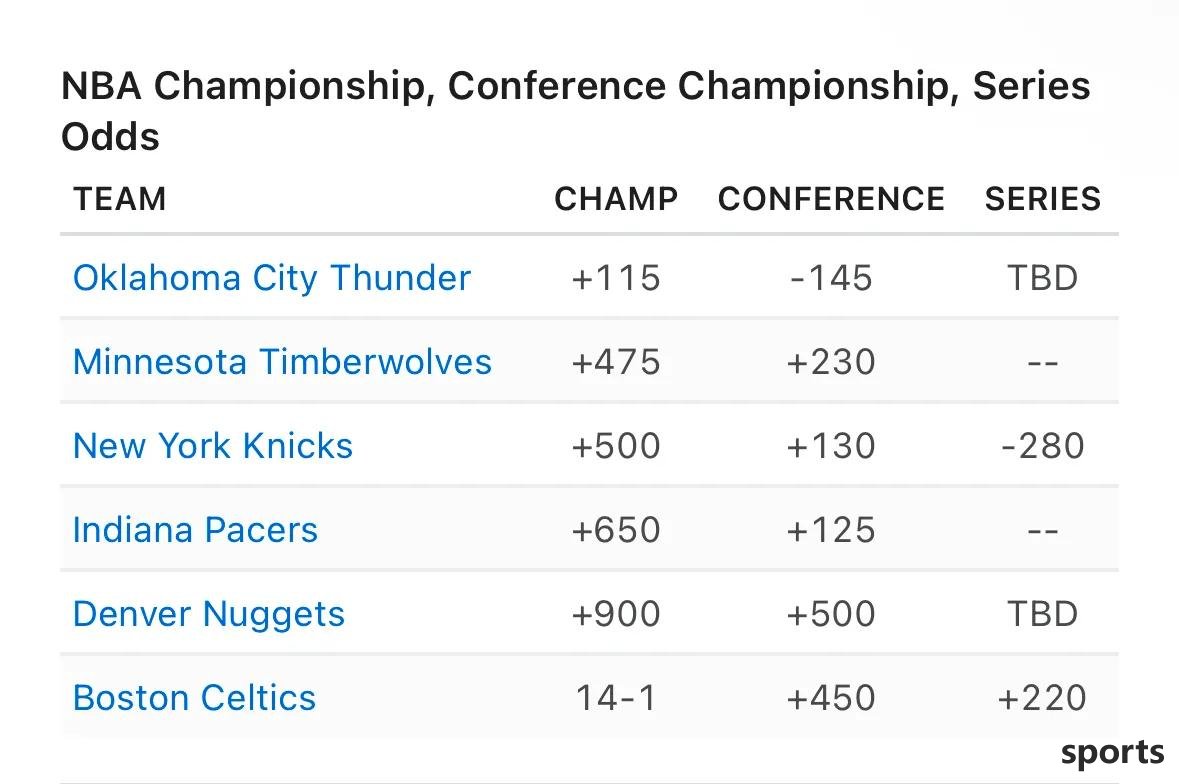1179x784 pixels.
Task: Open the New York Knicks team link
Action: tap(213, 446)
